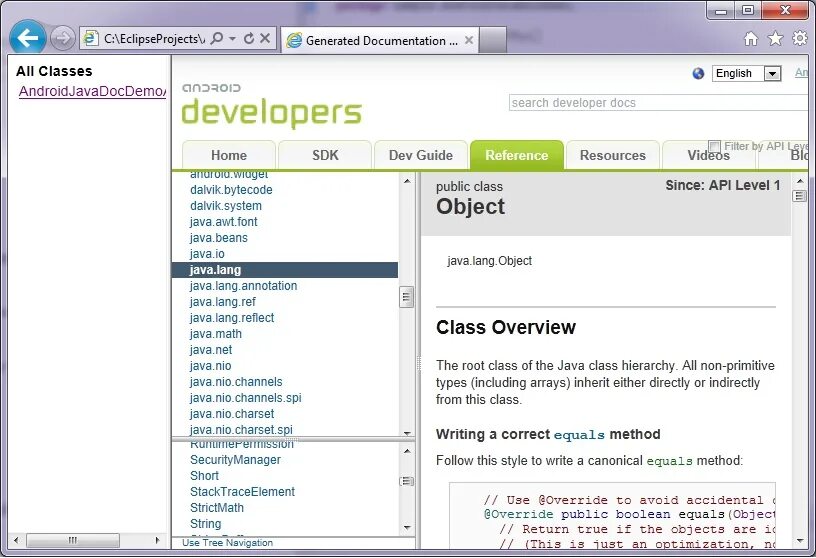Open the English language dropdown
The height and width of the screenshot is (558, 816).
(746, 73)
